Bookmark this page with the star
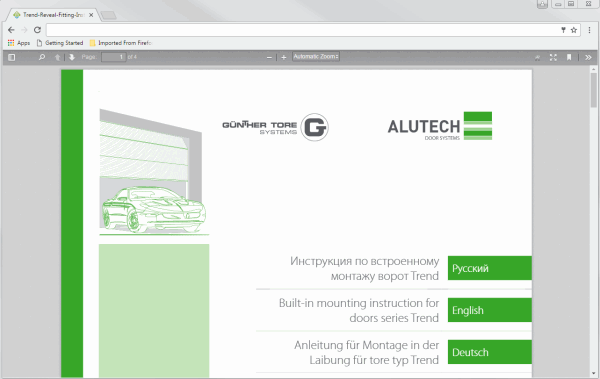This screenshot has height=379, width=600. [x=574, y=30]
